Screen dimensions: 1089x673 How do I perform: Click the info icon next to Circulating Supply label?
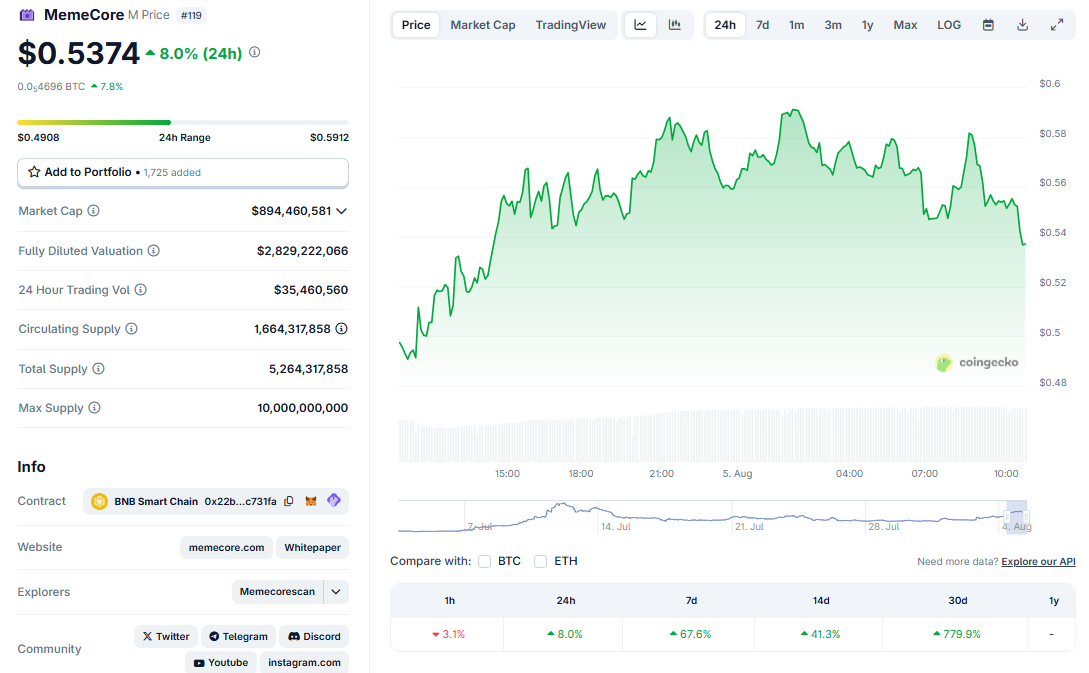pos(131,329)
